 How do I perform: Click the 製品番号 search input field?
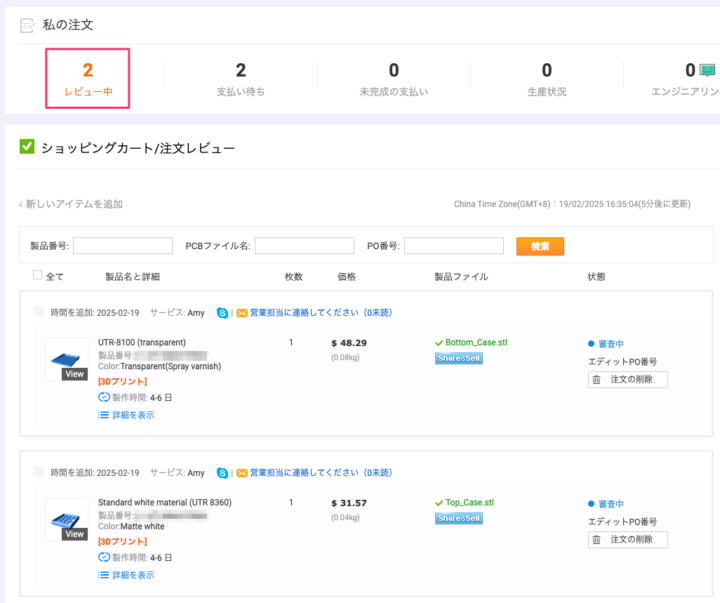[116, 246]
